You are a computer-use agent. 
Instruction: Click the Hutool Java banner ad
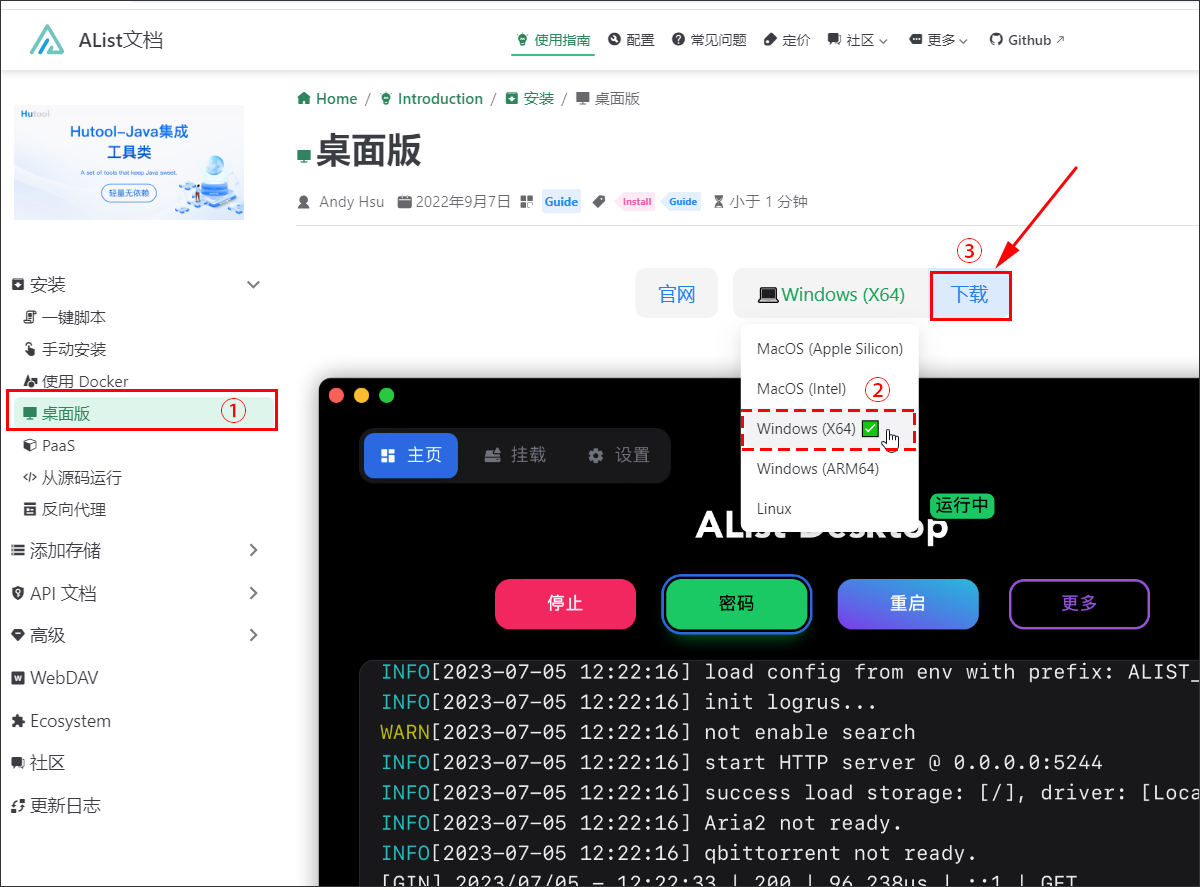pos(129,162)
